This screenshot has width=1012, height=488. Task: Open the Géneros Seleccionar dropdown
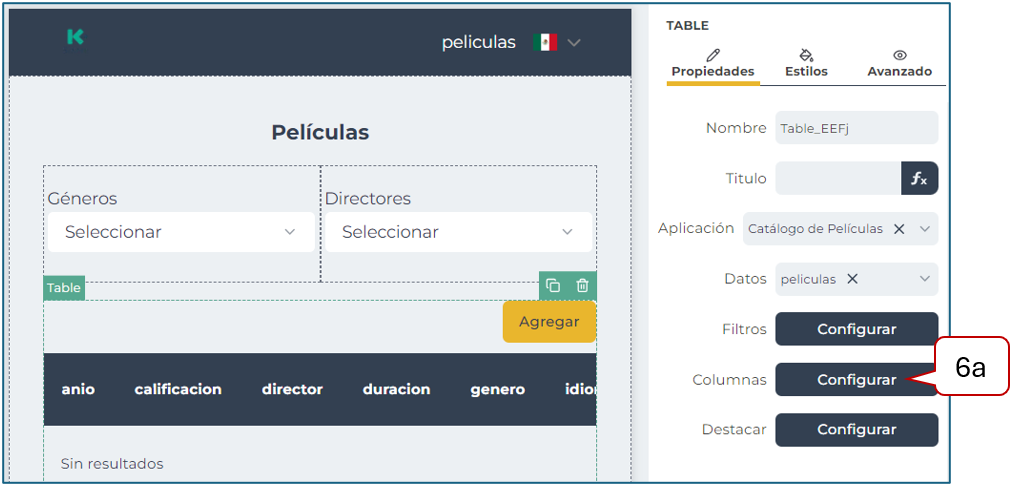tap(181, 232)
